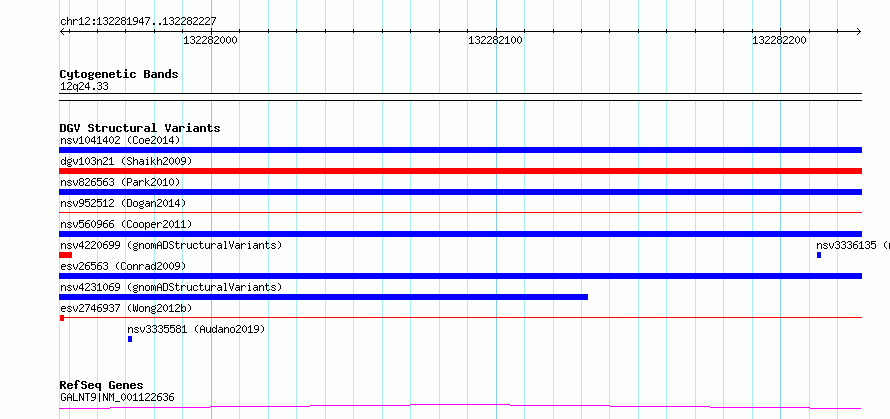Screen dimensions: 890x419
Task: Click the esv2746937 (Wong2012b) label
Action: coord(126,308)
